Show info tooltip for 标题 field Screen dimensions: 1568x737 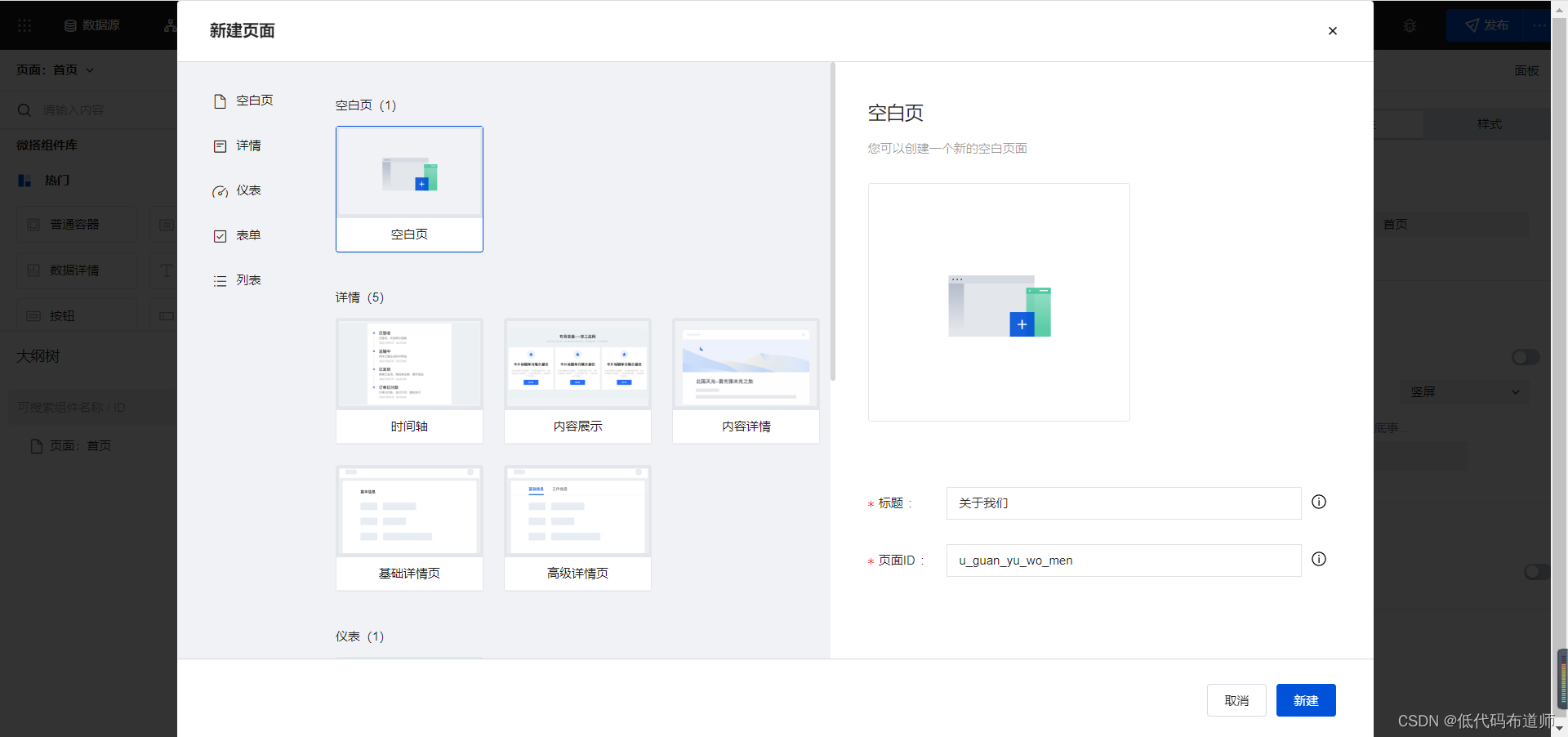tap(1319, 502)
